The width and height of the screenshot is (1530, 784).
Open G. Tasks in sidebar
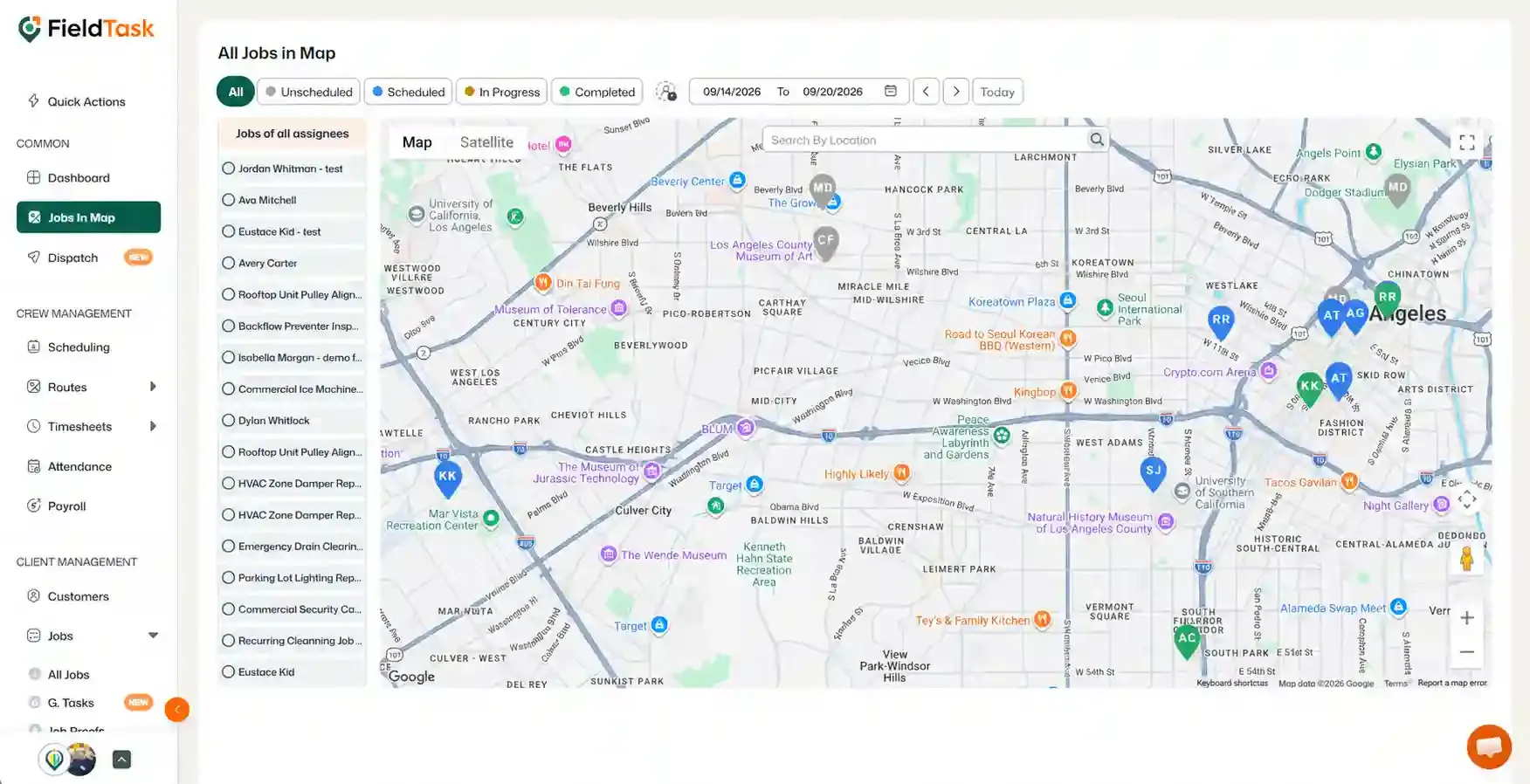click(x=71, y=703)
